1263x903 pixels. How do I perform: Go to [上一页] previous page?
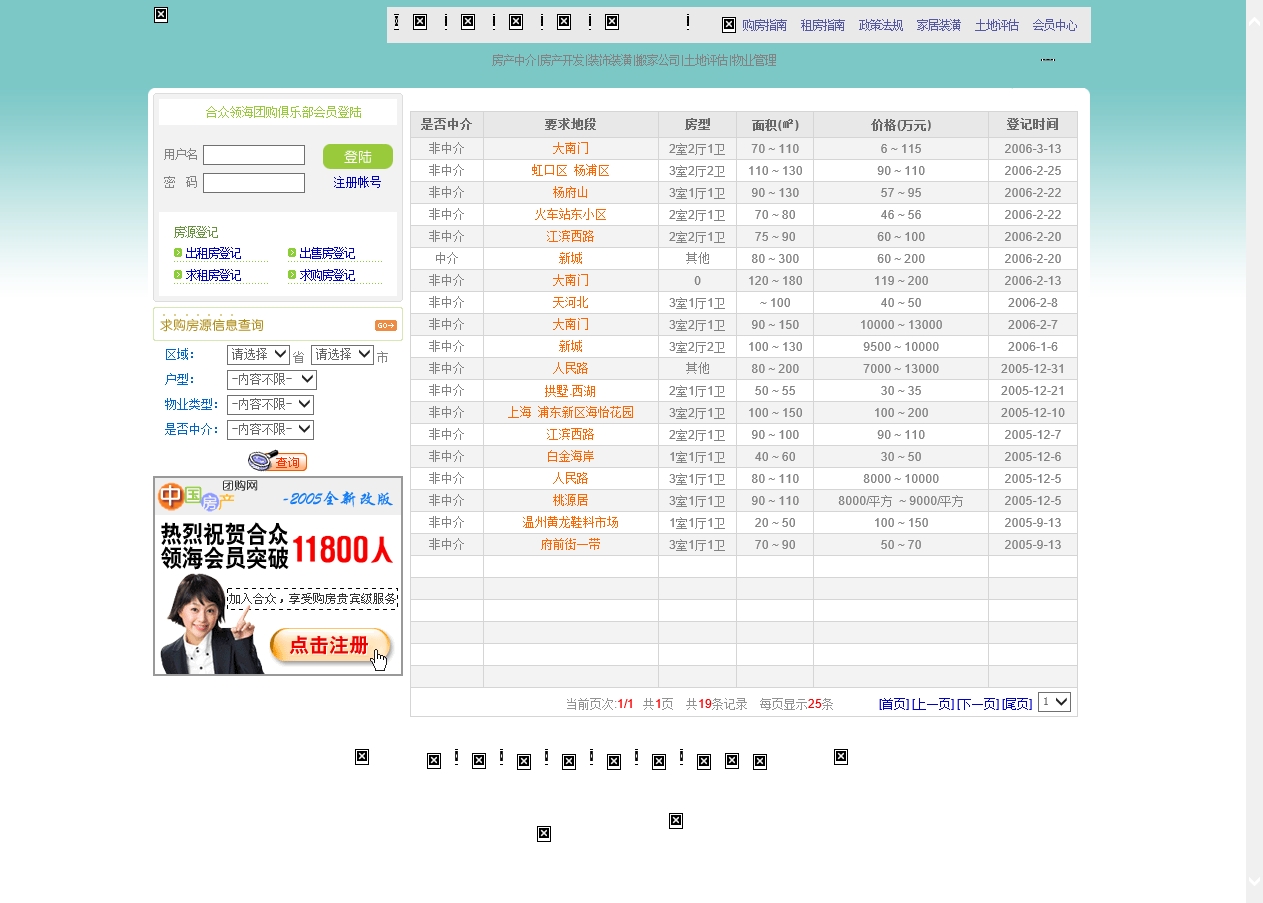tap(933, 704)
